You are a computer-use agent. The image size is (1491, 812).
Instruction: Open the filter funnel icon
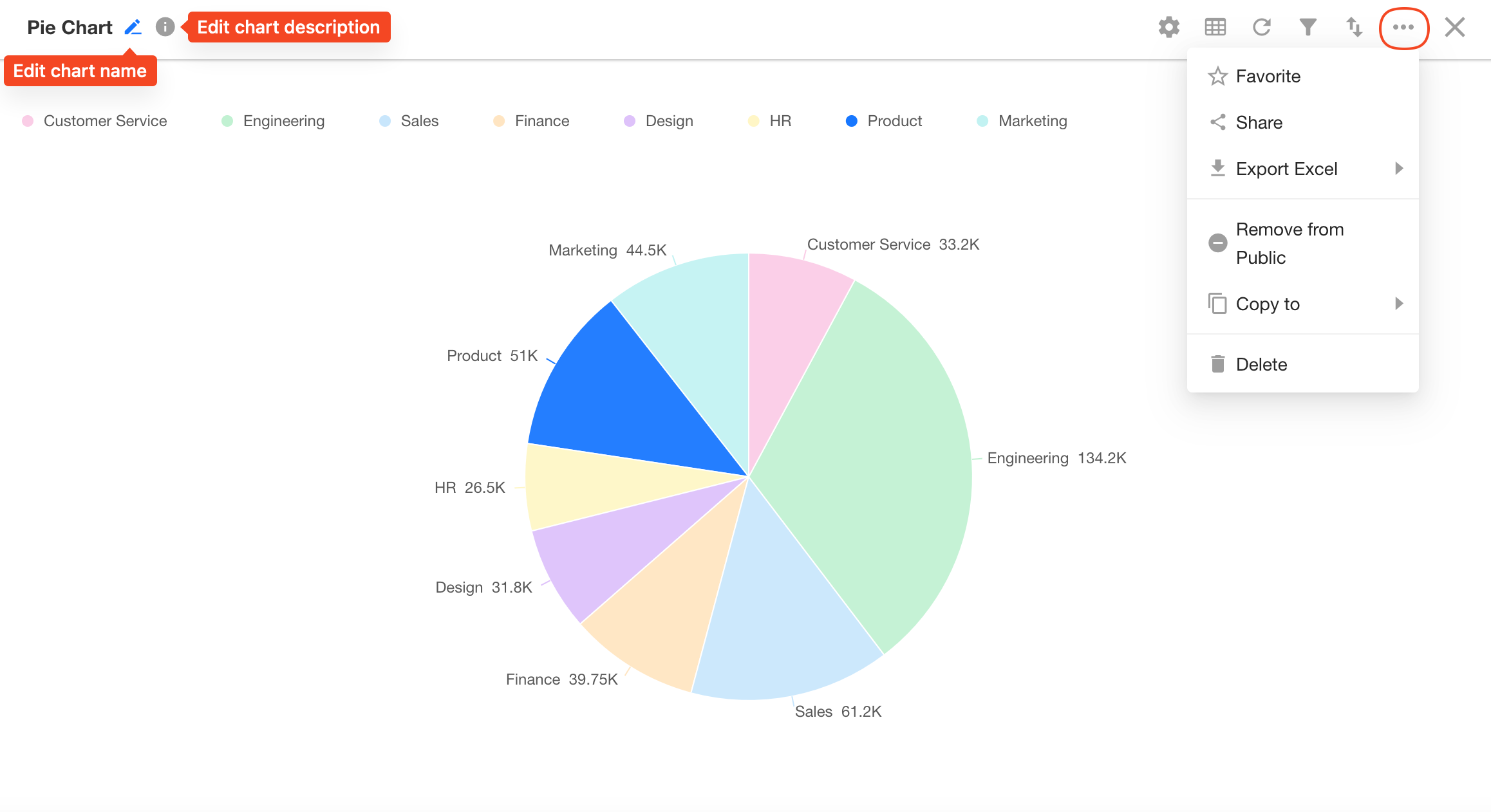click(1308, 27)
